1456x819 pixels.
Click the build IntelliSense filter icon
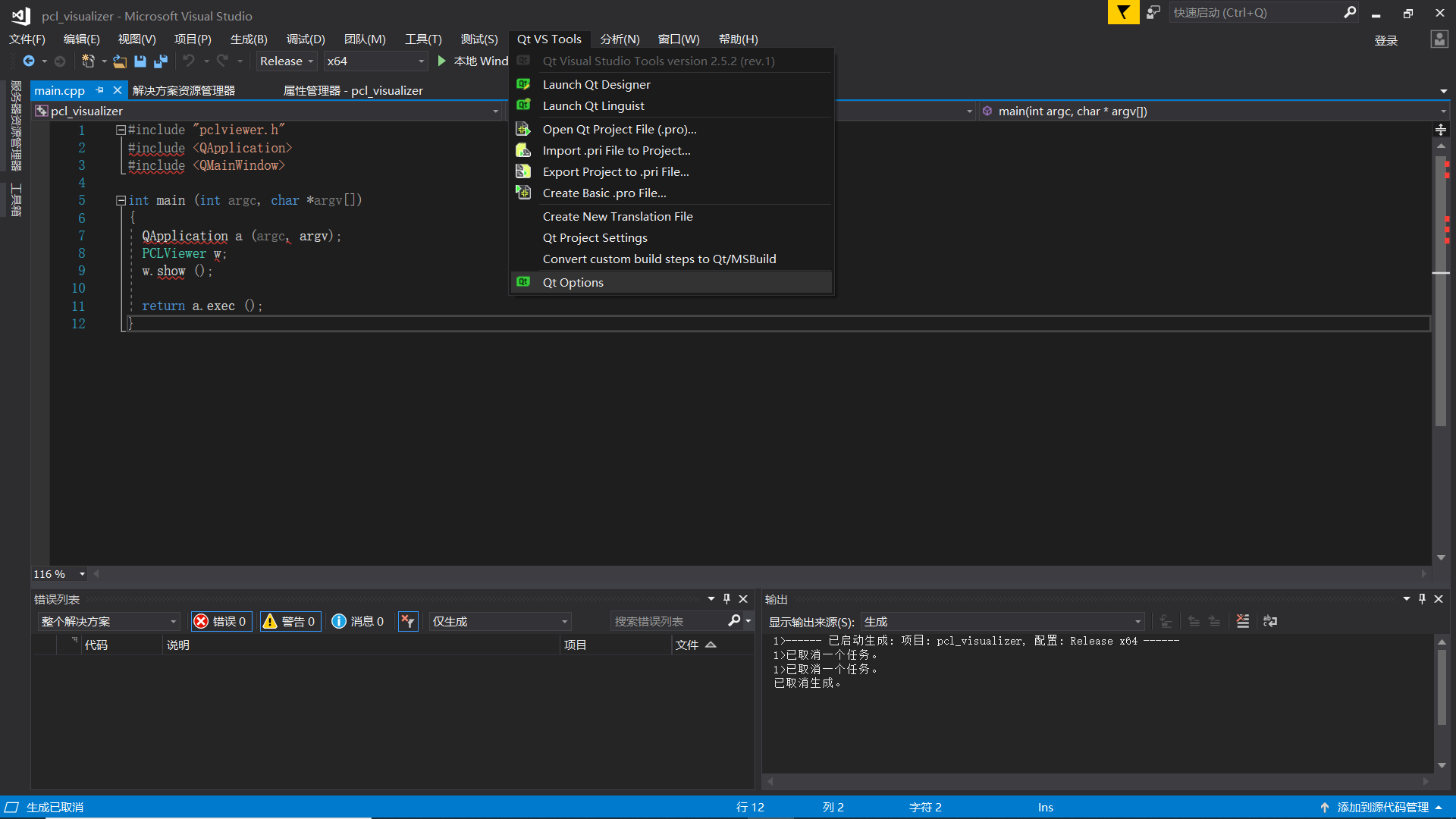click(408, 621)
